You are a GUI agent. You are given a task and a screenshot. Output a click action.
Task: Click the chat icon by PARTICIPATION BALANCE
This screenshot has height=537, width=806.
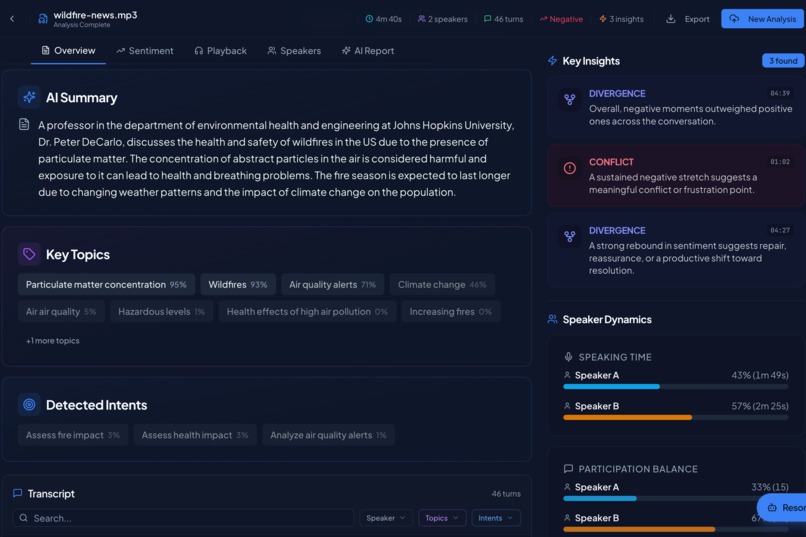[x=568, y=469]
